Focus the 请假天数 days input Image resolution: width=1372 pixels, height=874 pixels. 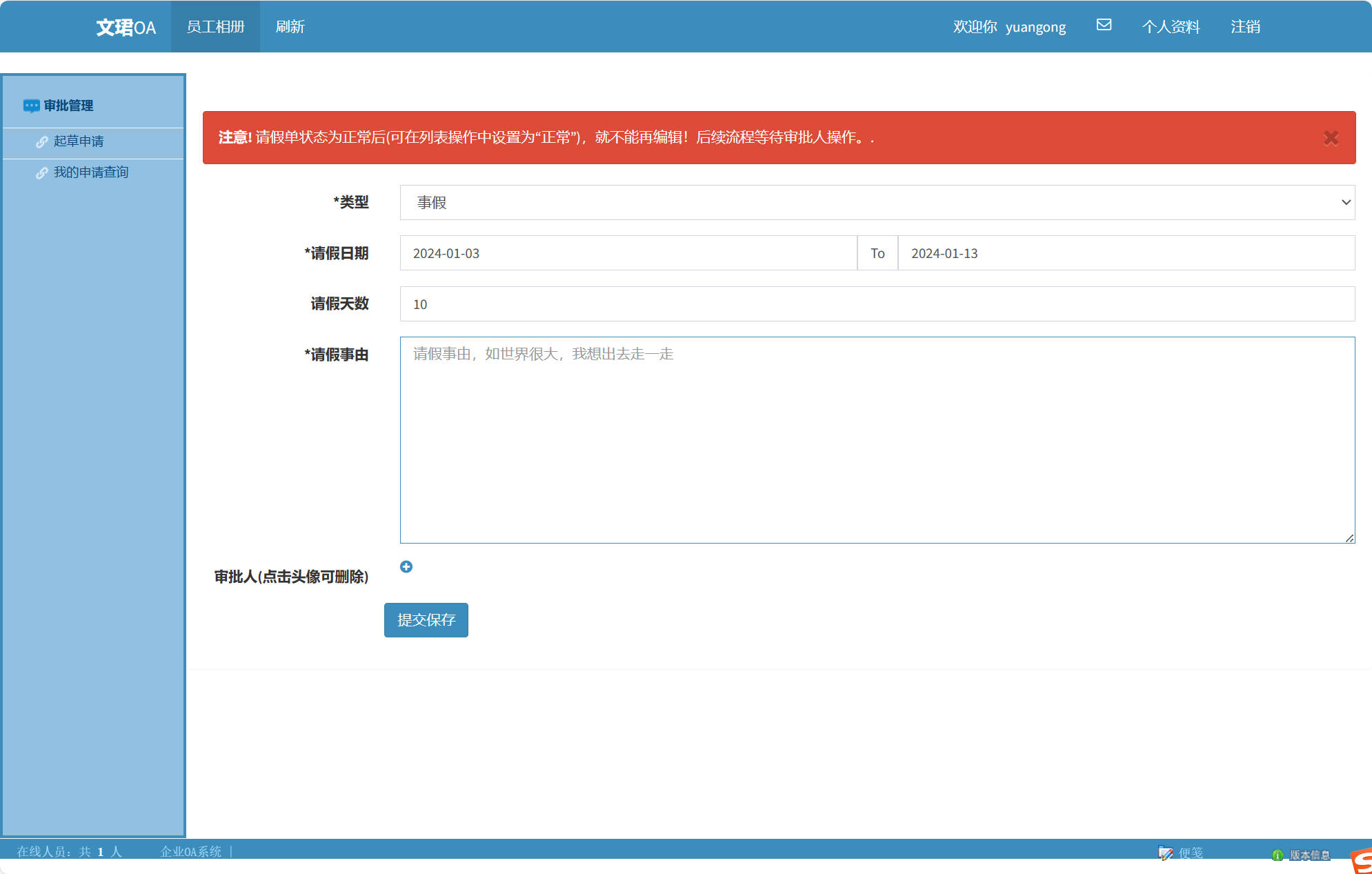[877, 304]
